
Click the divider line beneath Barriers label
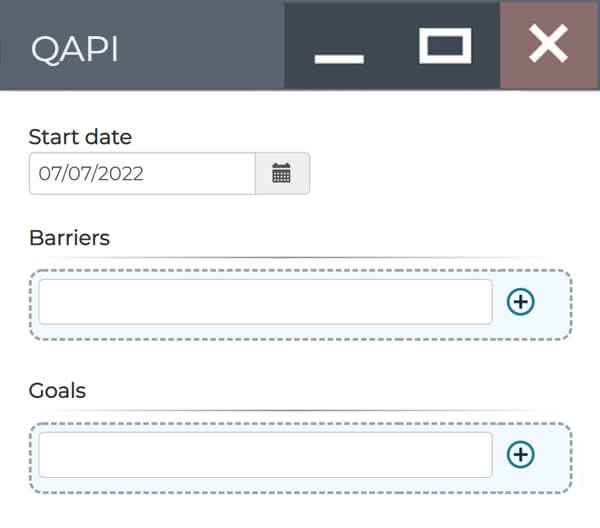click(300, 258)
